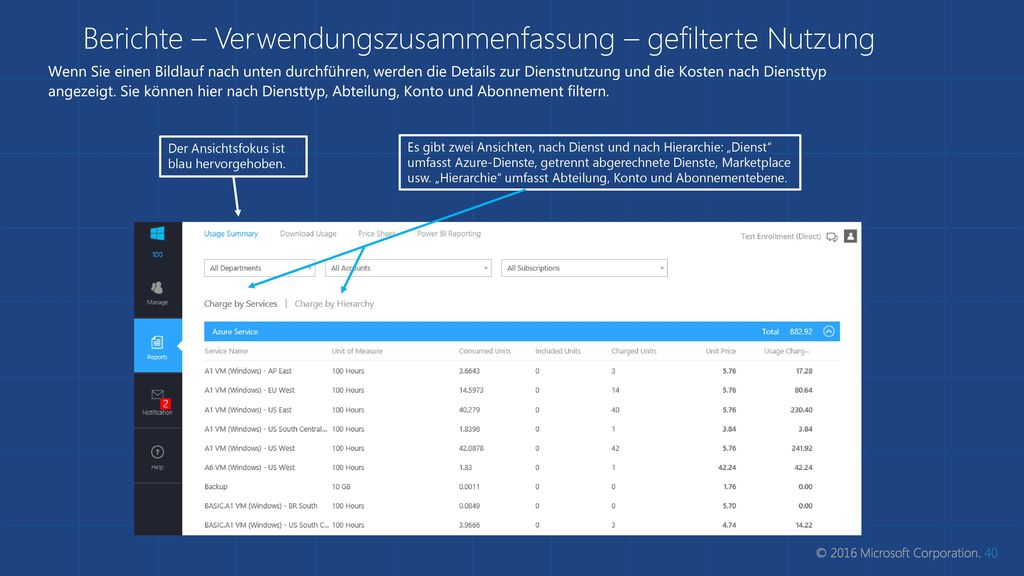Switch to the Power BI Reporting tab
The height and width of the screenshot is (576, 1024).
pyautogui.click(x=449, y=234)
